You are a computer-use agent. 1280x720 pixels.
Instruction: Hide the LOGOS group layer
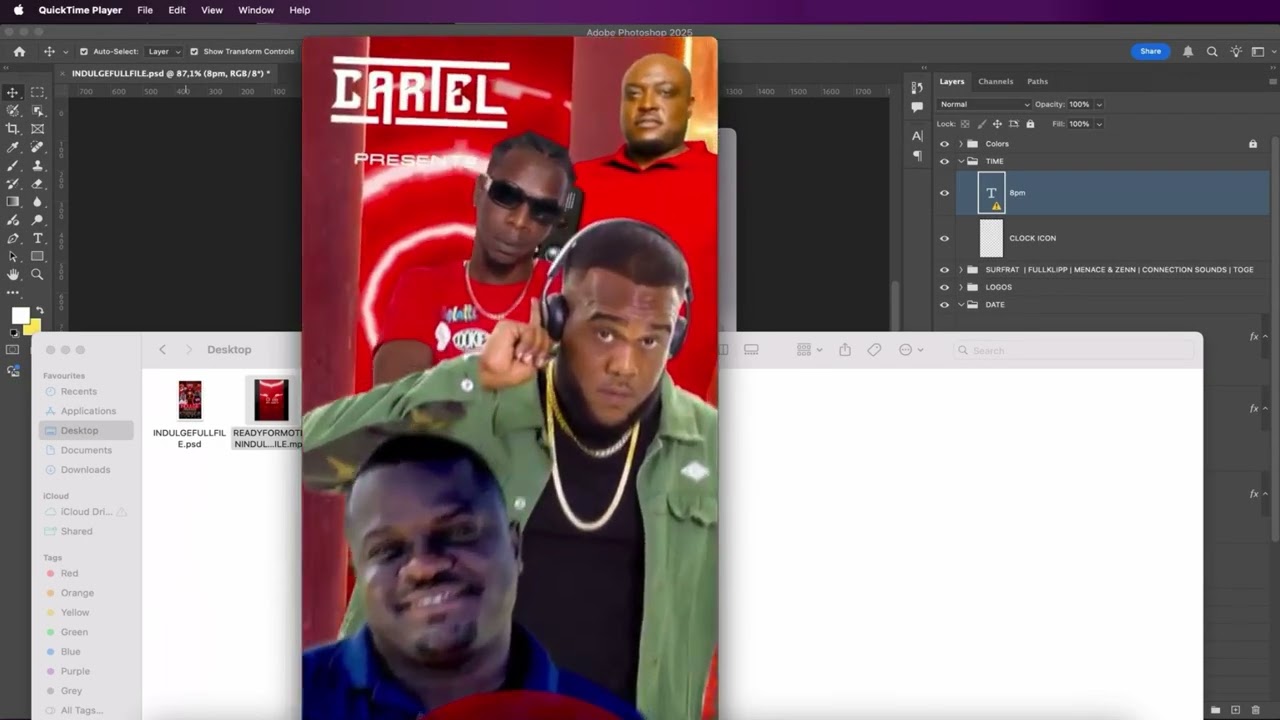pyautogui.click(x=944, y=287)
